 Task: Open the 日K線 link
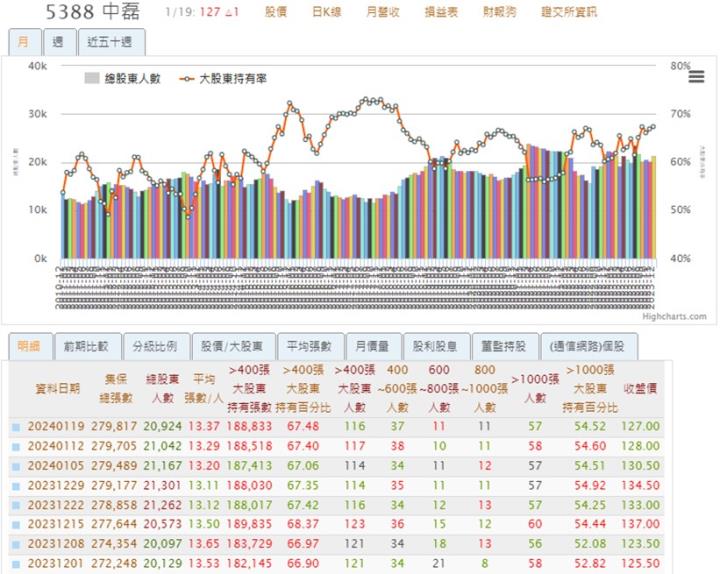(x=325, y=12)
